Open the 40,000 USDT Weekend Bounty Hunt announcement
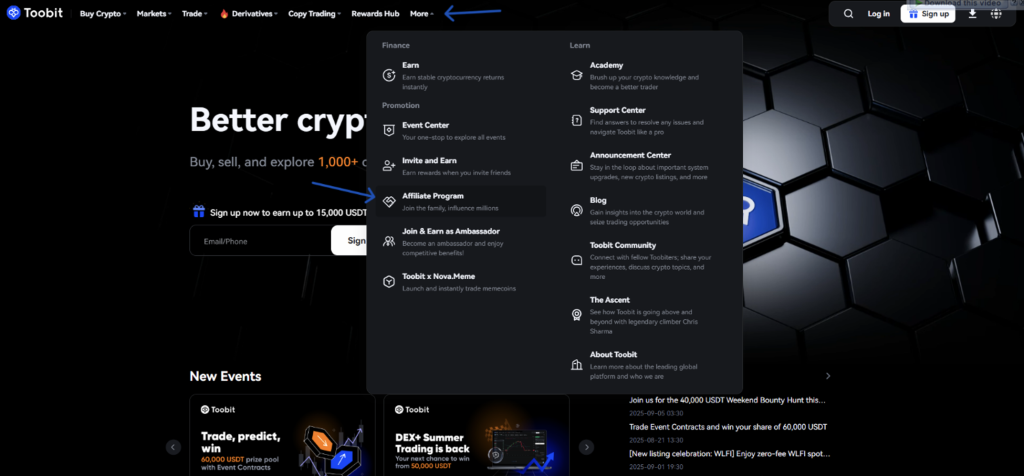Viewport: 1024px width, 476px height. tap(727, 400)
